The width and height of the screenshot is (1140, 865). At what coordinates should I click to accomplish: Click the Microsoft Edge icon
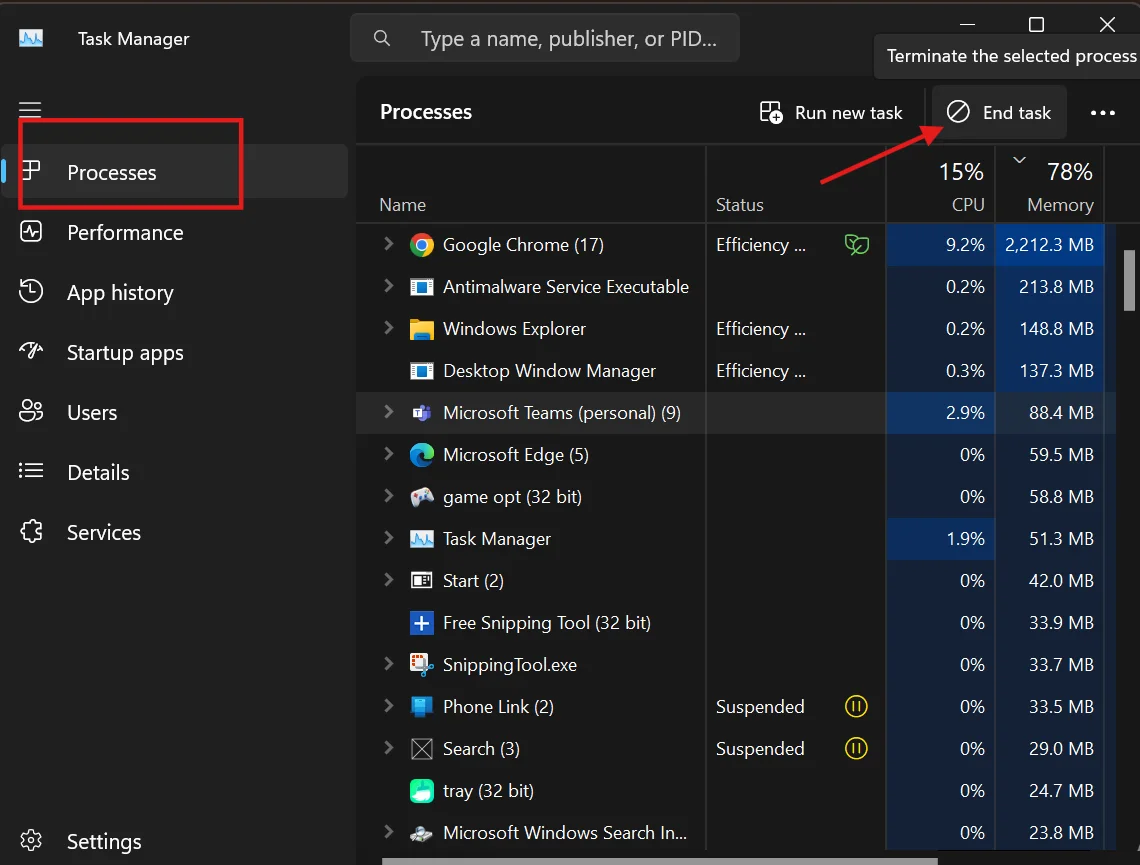(422, 455)
